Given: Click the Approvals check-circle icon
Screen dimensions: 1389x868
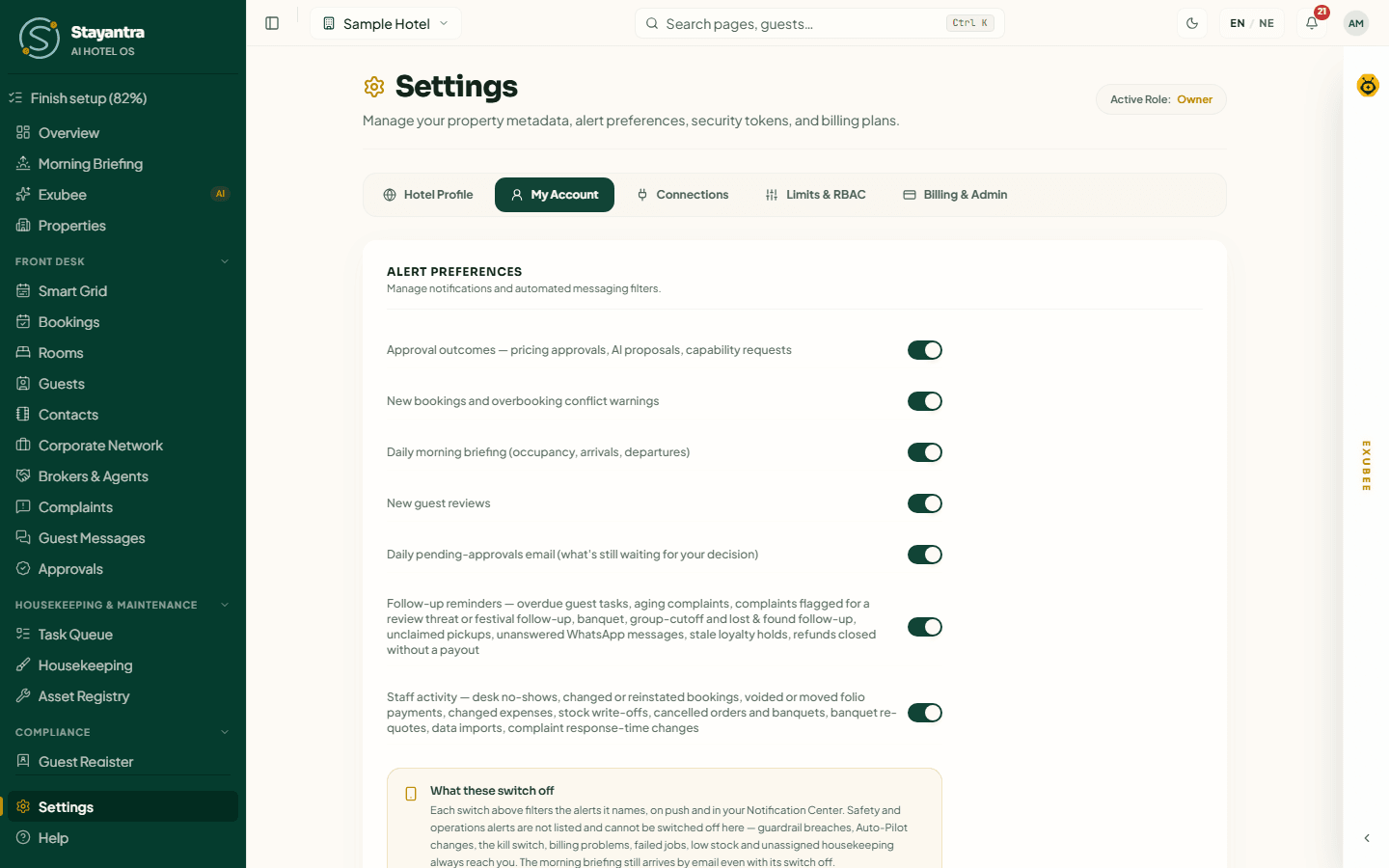Looking at the screenshot, I should coord(23,568).
